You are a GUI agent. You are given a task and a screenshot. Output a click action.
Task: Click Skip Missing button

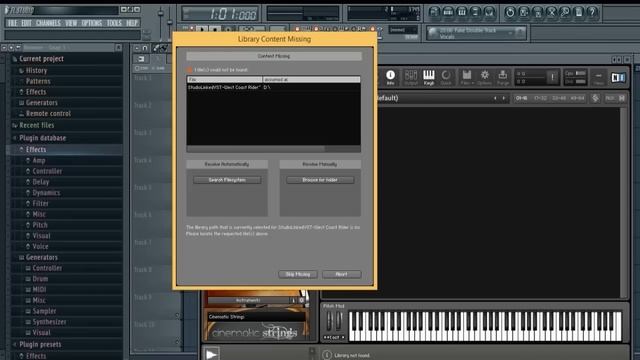tap(298, 274)
